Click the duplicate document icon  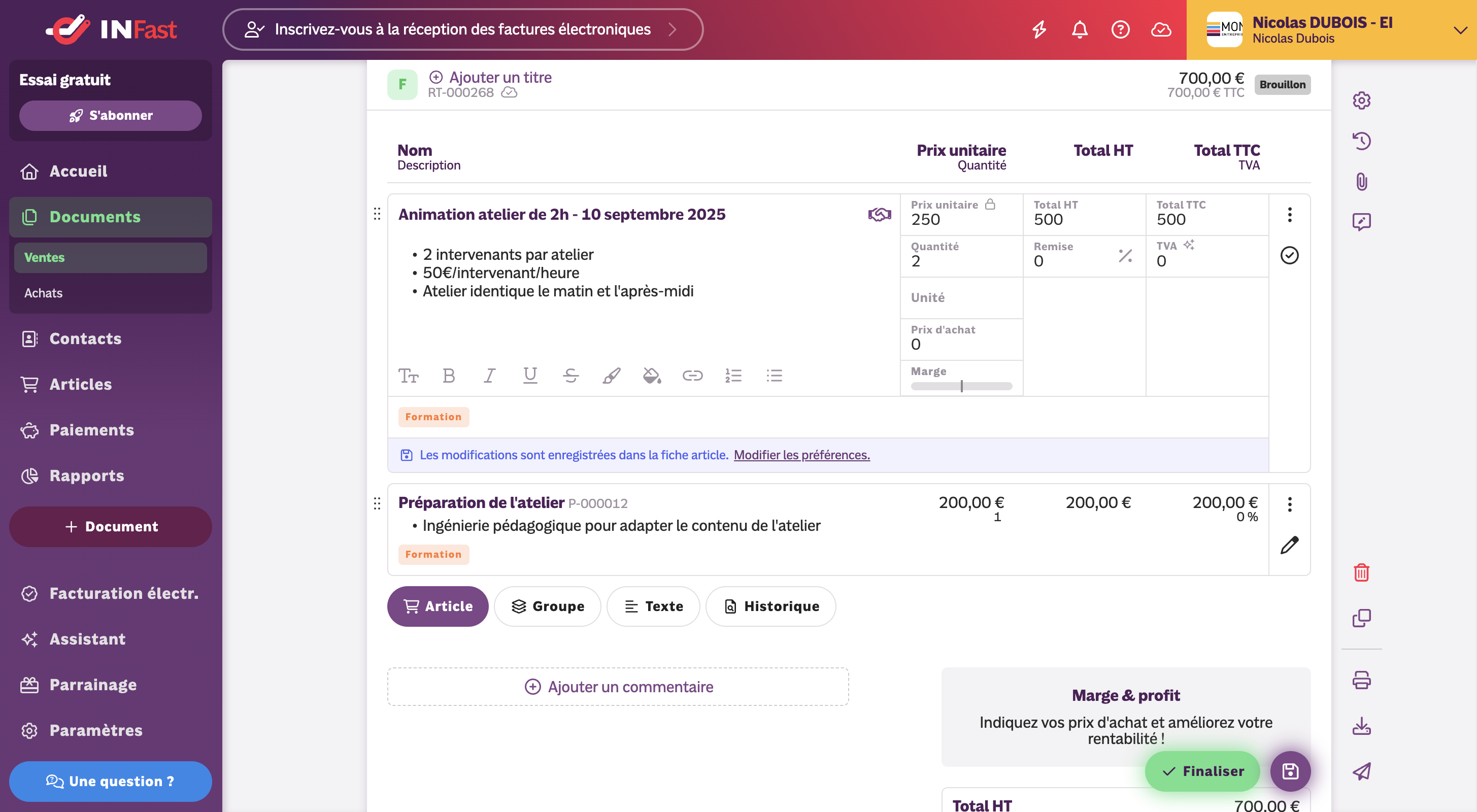(1361, 618)
